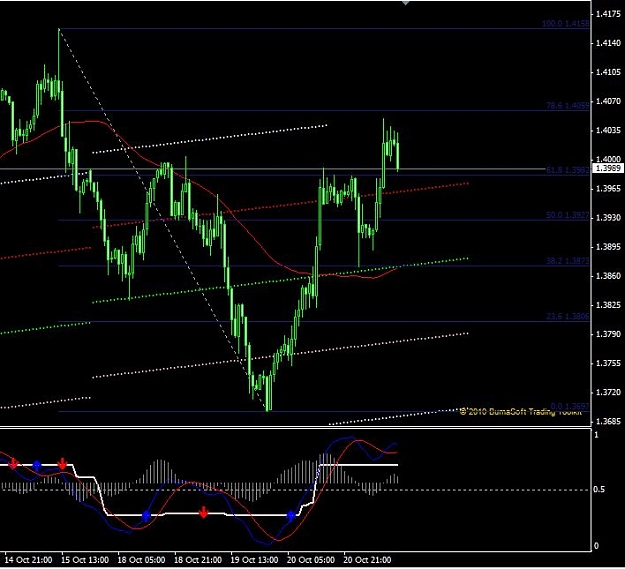Click the Fibonacci anchor at the swing low candle
The height and width of the screenshot is (569, 625).
267,410
